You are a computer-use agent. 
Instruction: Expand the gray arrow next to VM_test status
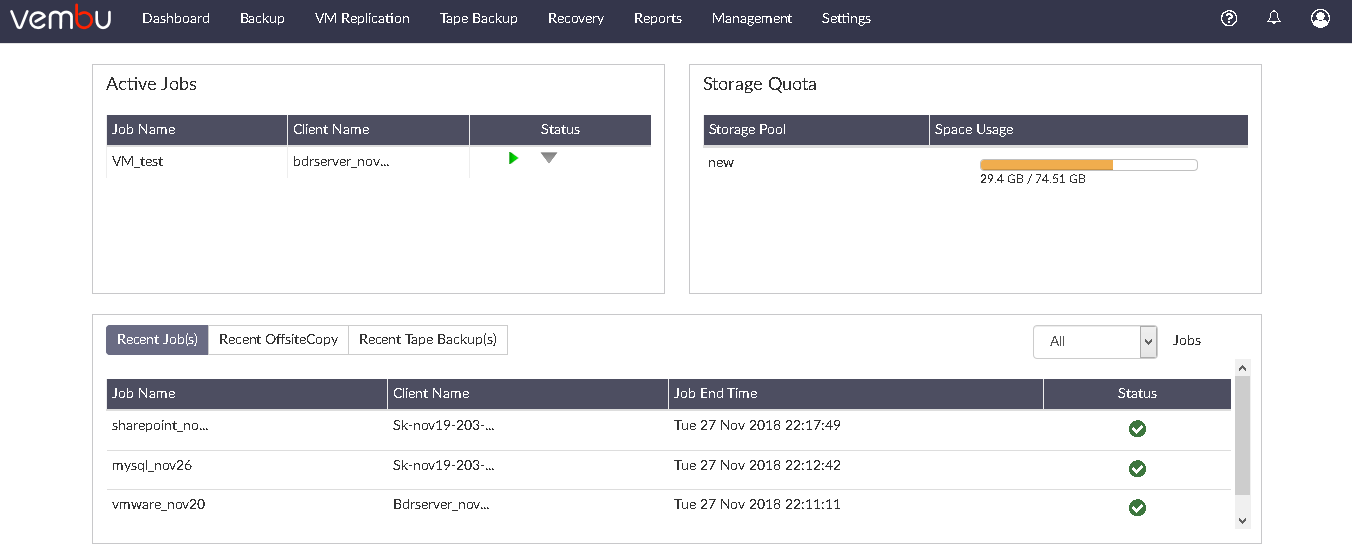coord(549,158)
